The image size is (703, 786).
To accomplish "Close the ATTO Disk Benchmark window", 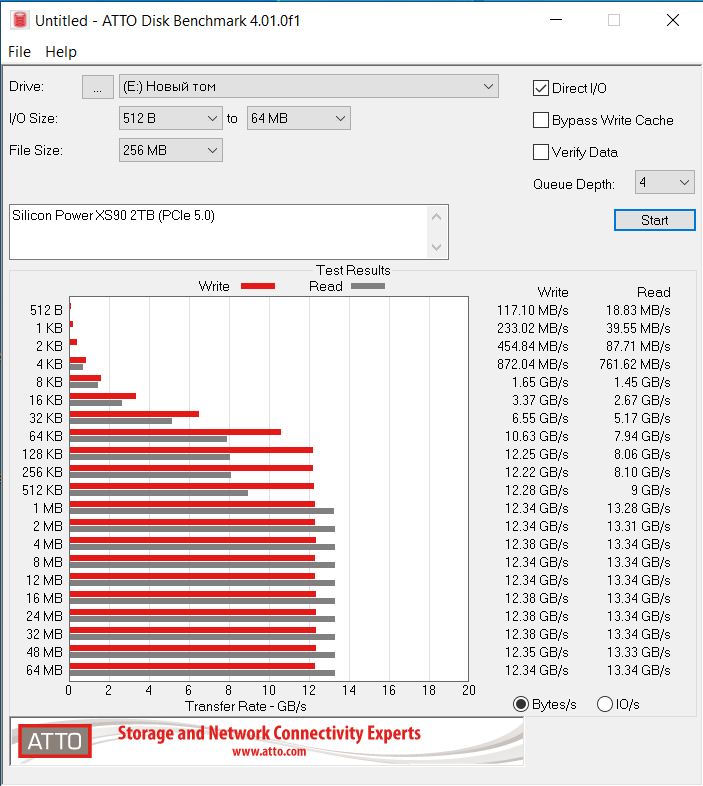I will coord(673,20).
